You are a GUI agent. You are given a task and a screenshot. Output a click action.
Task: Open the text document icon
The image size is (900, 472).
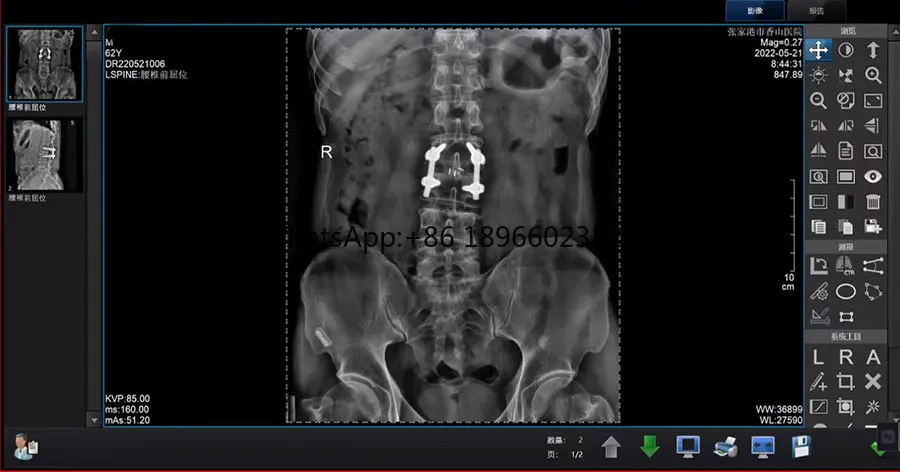click(845, 151)
